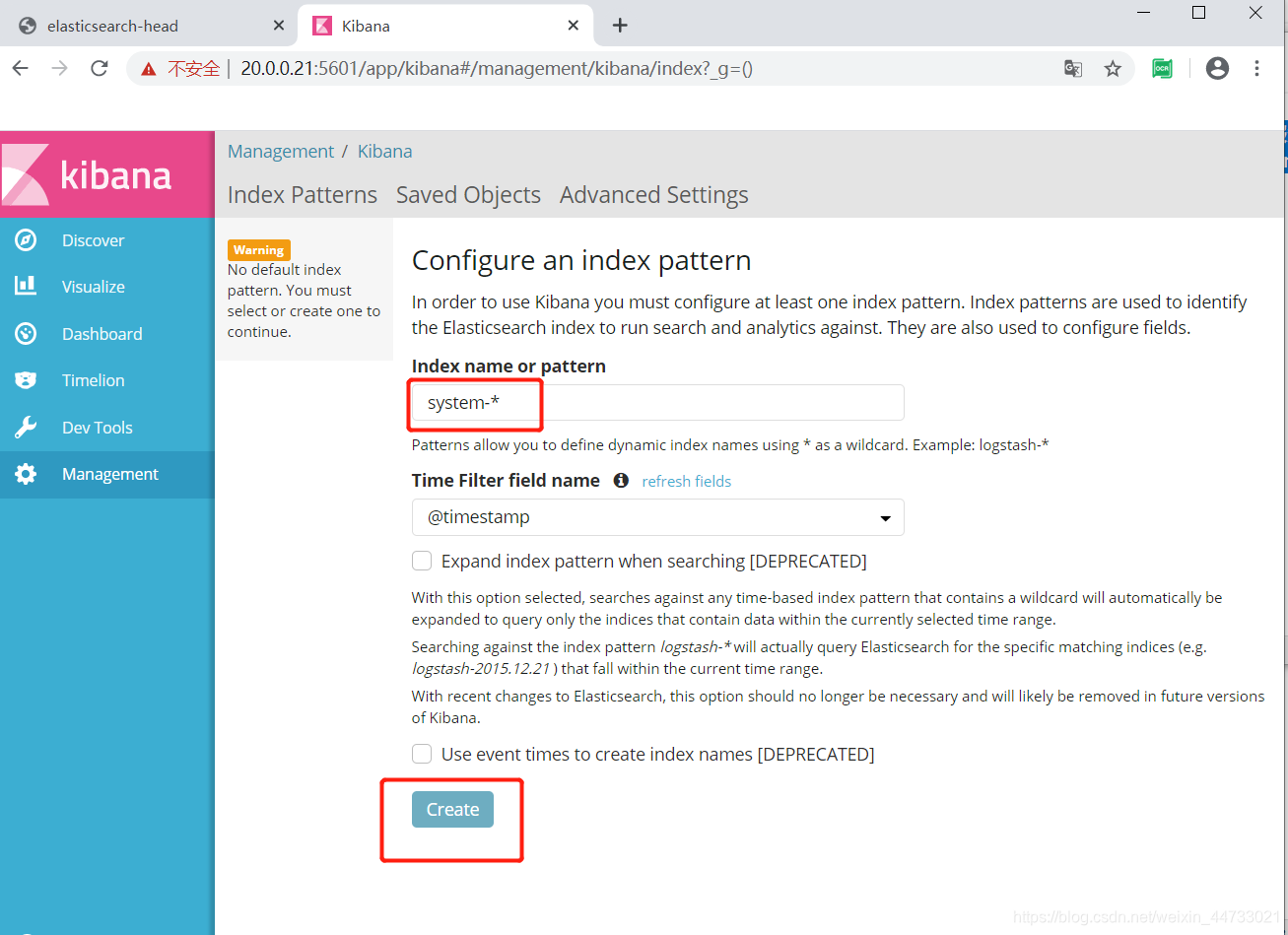Bookmark page with star icon

pyautogui.click(x=1113, y=68)
